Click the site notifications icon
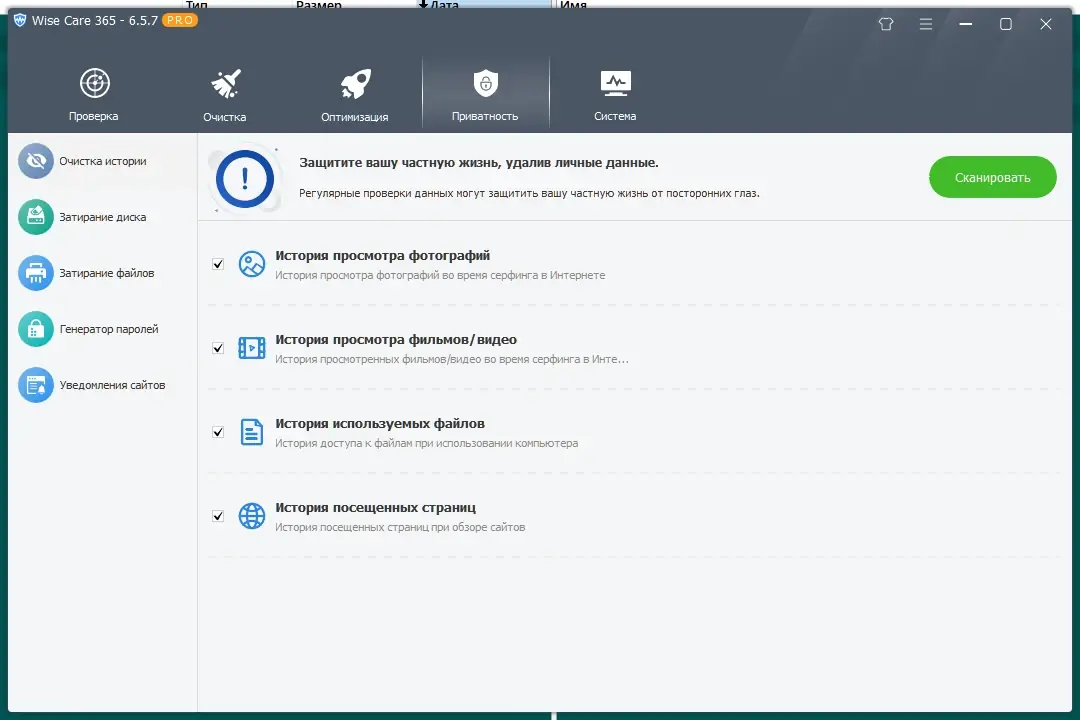The width and height of the screenshot is (1080, 720). [36, 385]
